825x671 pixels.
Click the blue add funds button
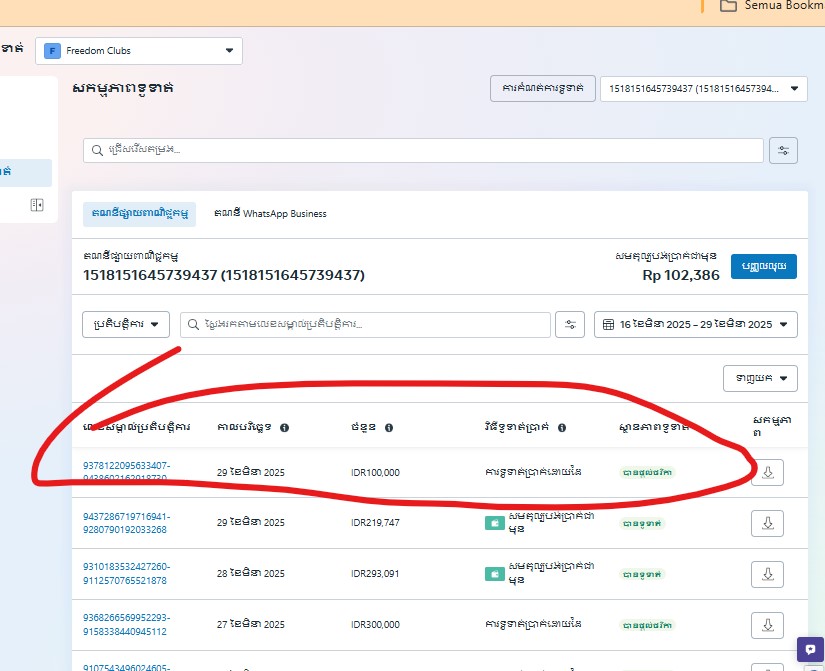pyautogui.click(x=763, y=266)
